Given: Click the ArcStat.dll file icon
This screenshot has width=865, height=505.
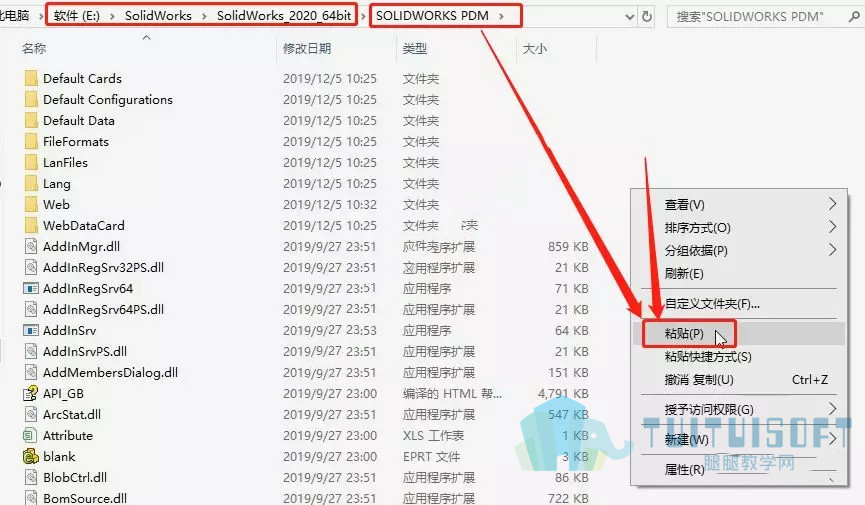Looking at the screenshot, I should 31,414.
